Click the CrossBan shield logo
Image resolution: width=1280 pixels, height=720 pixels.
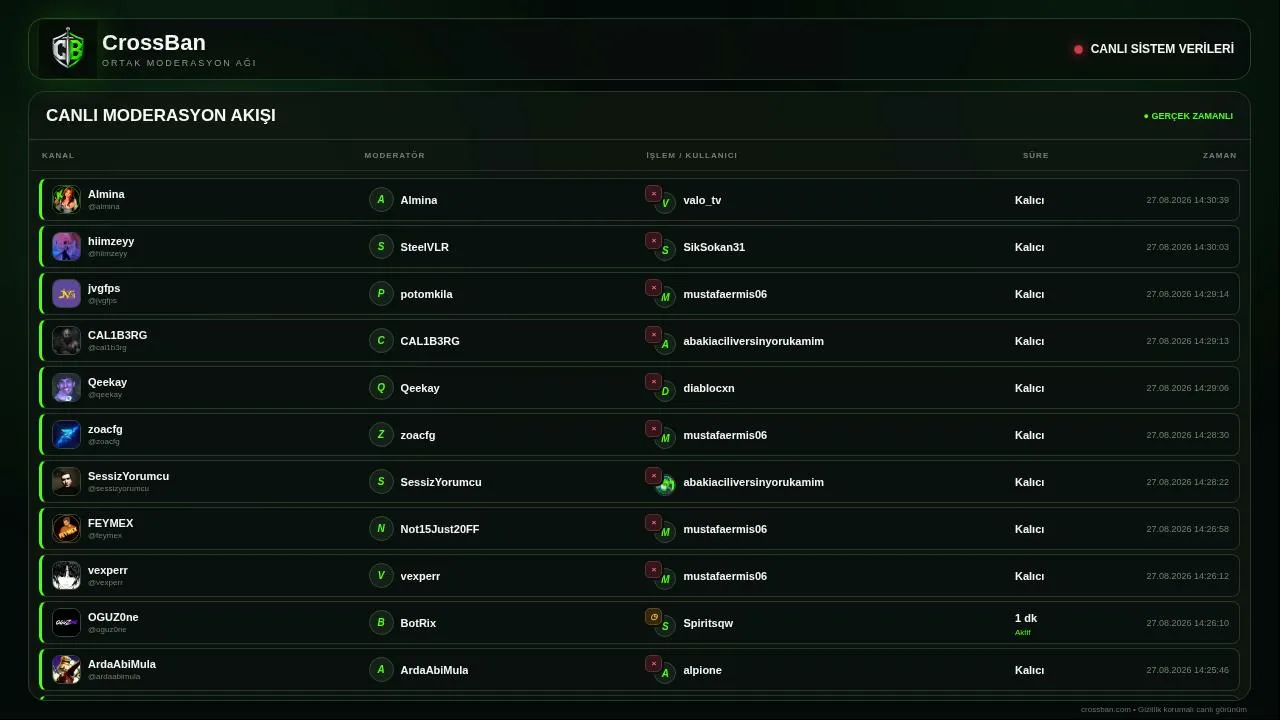68,49
